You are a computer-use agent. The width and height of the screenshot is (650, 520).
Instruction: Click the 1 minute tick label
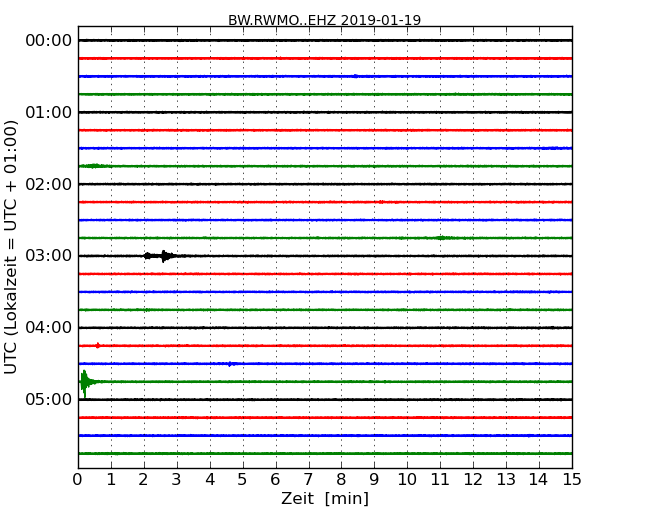click(x=111, y=479)
